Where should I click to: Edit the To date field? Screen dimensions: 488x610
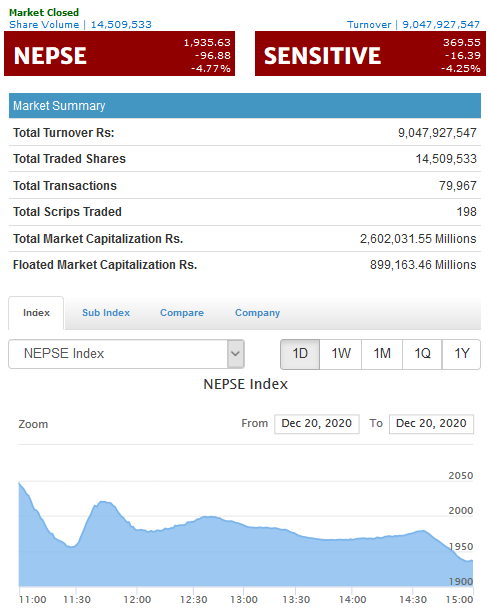tap(431, 423)
